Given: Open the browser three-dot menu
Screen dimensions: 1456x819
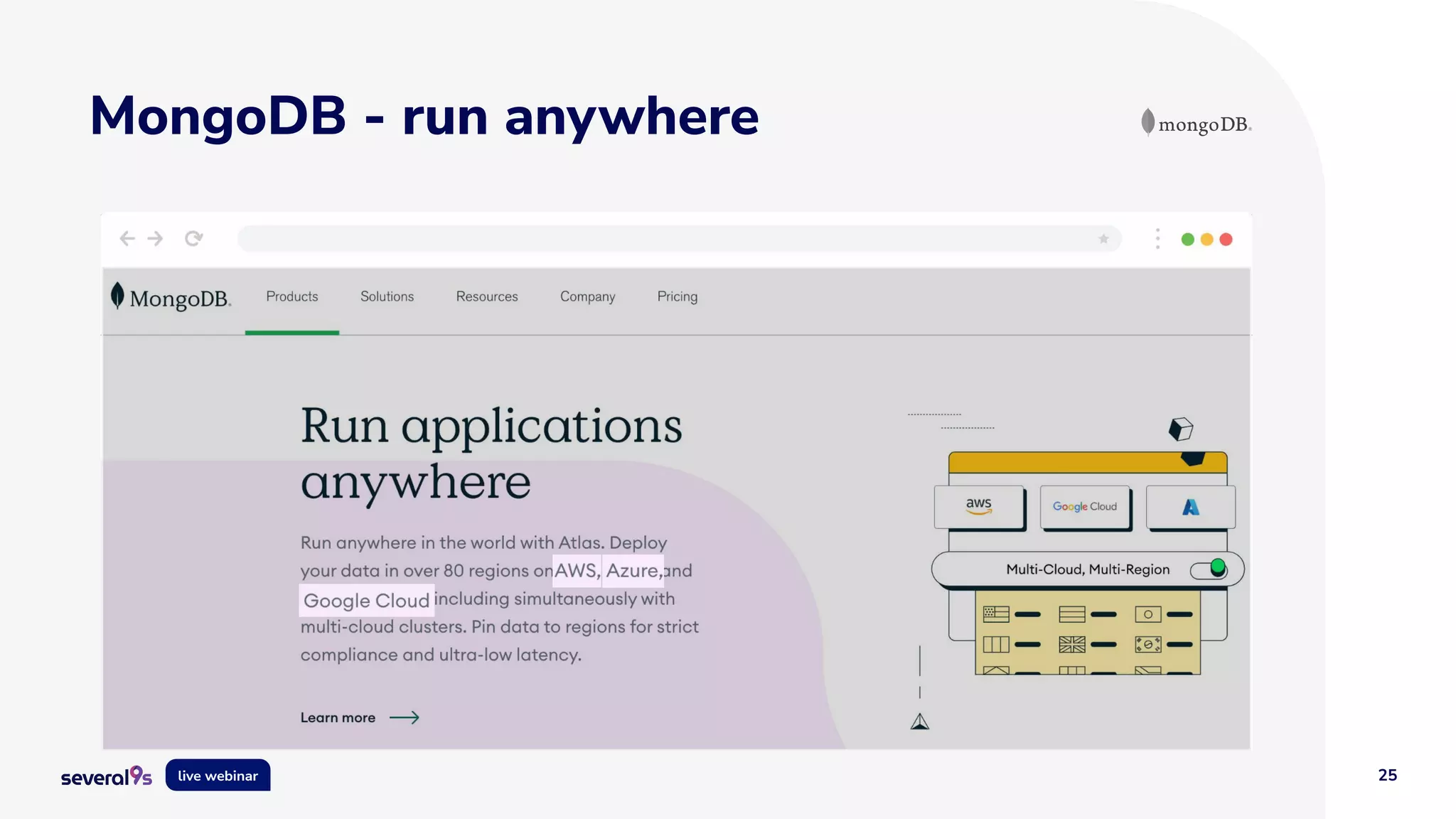Looking at the screenshot, I should click(1157, 239).
